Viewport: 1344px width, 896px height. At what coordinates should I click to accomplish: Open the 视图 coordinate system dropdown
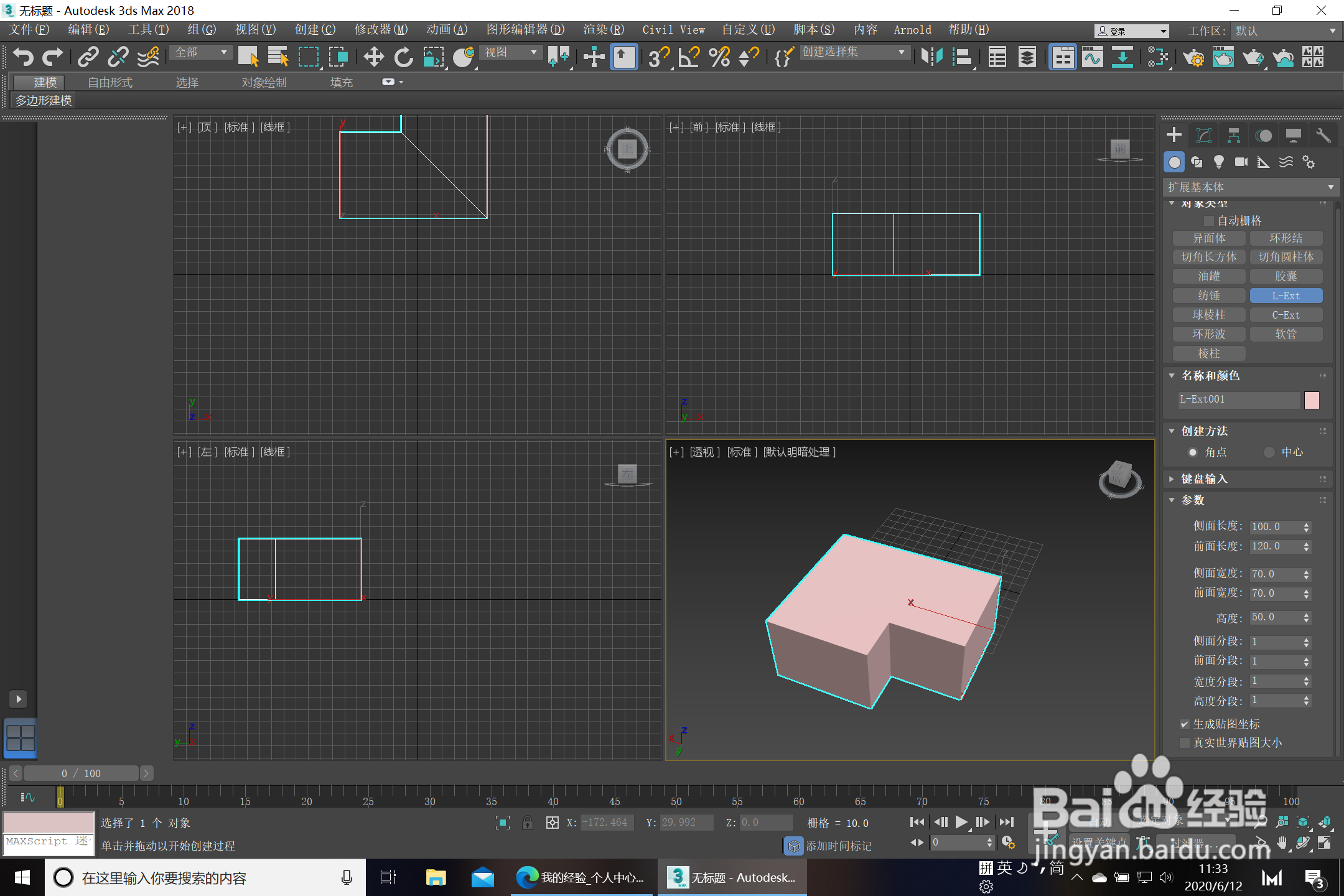[511, 52]
